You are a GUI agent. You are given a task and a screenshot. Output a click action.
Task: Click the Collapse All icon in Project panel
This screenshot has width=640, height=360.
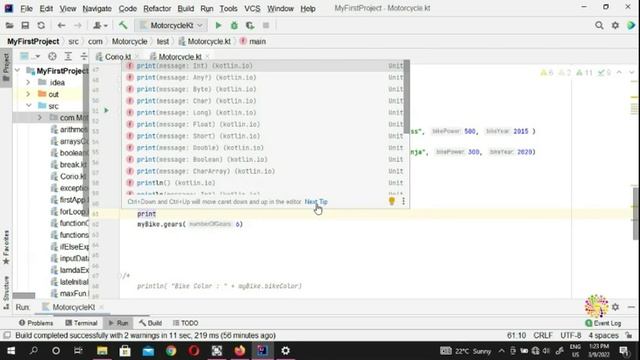(83, 56)
